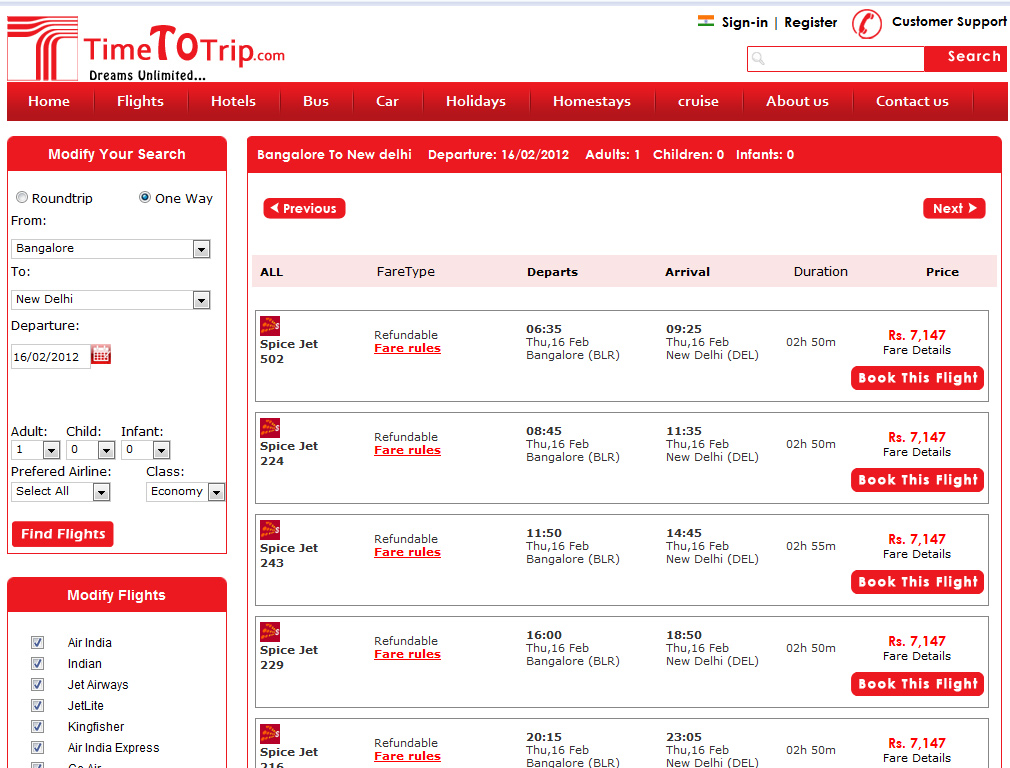Open the Prefered Airline dropdown

pyautogui.click(x=61, y=492)
